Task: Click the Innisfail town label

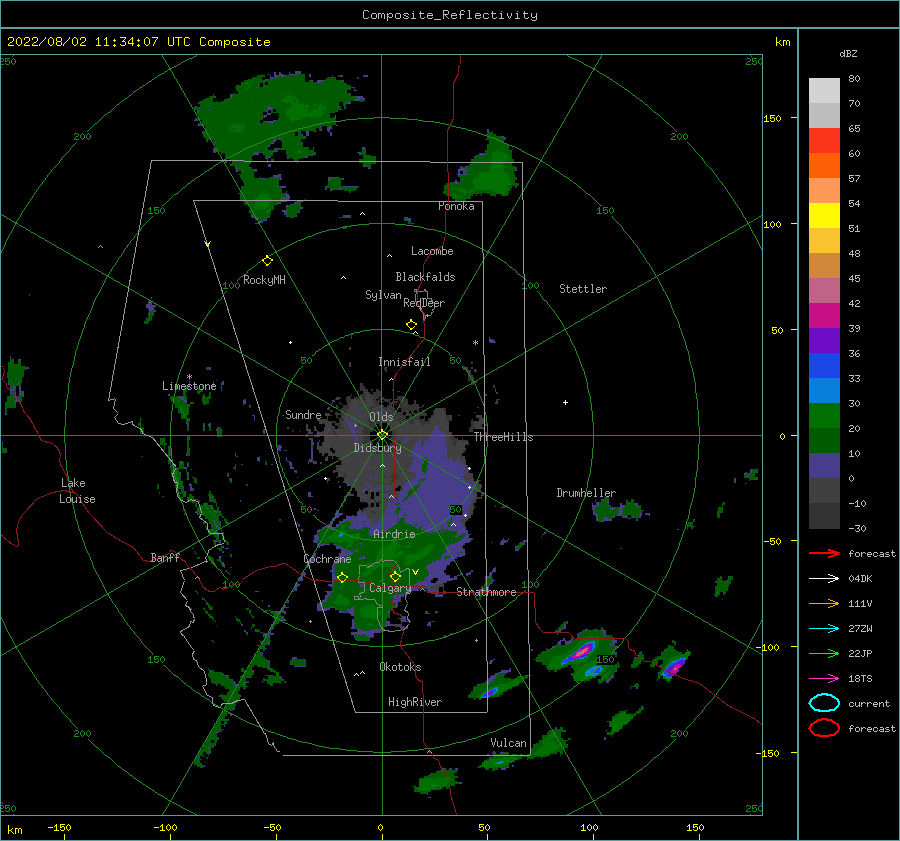Action: coord(404,362)
